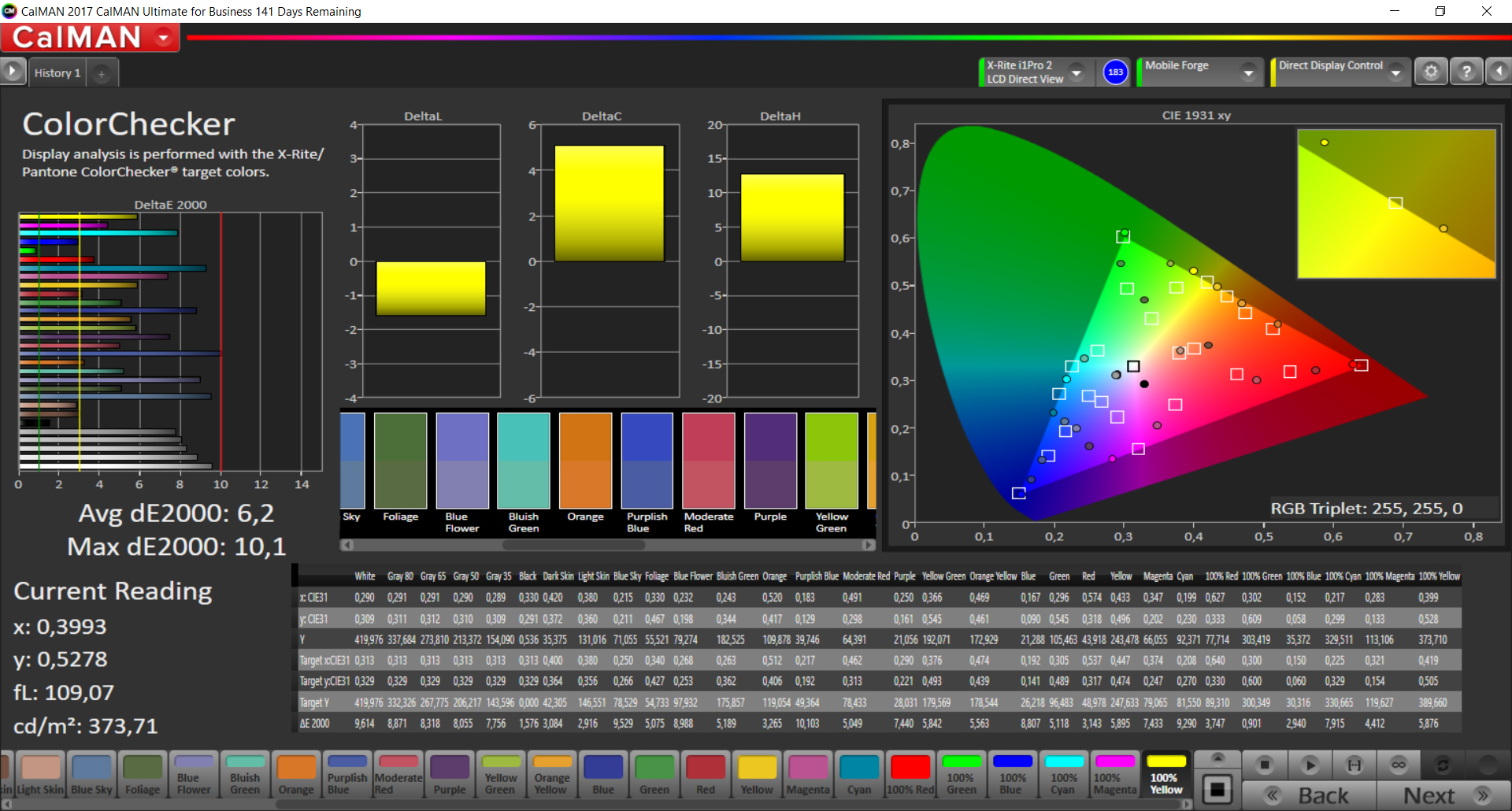Select the Orange Yellow patch button
Screen dimensions: 1512x811
pyautogui.click(x=552, y=775)
